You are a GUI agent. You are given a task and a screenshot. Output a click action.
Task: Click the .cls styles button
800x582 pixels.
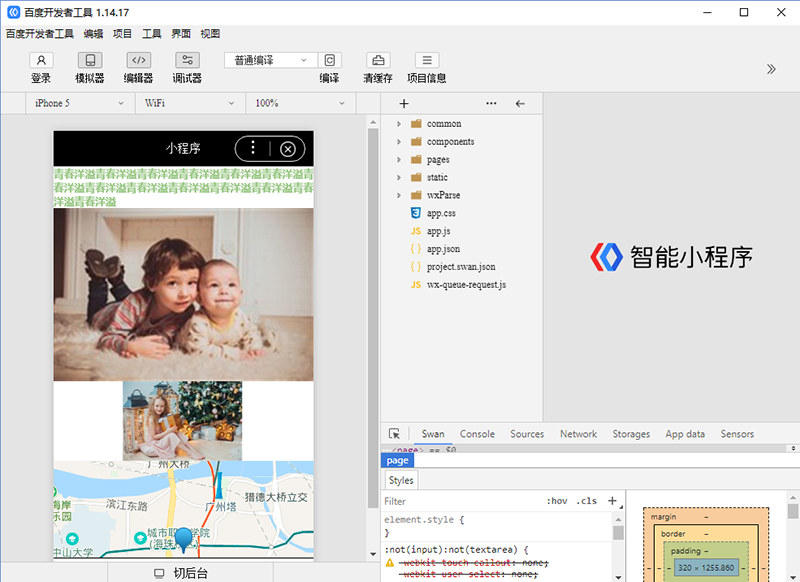pyautogui.click(x=588, y=501)
